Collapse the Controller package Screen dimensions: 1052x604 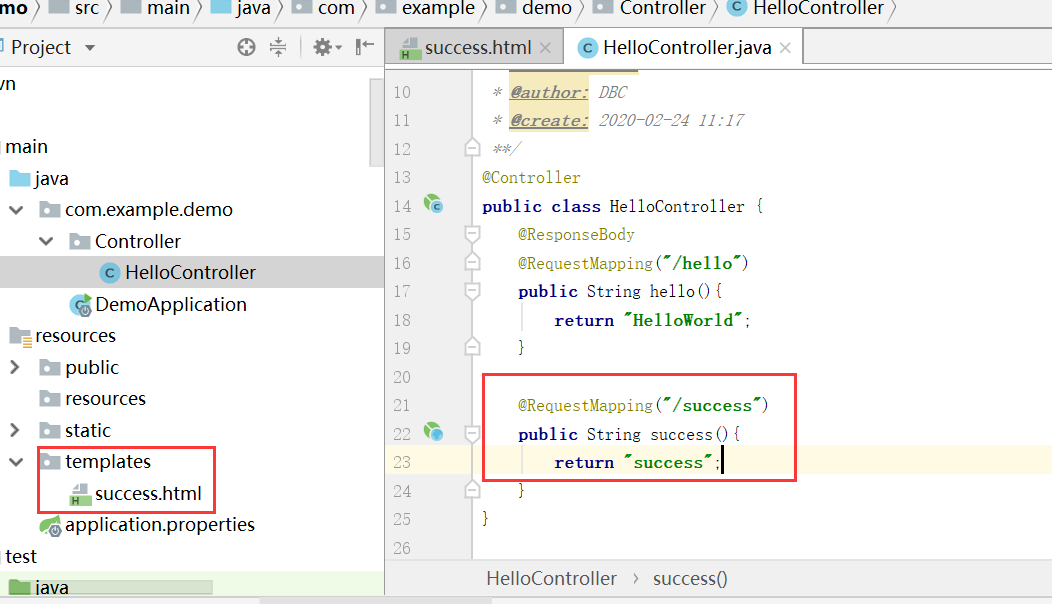(x=46, y=242)
